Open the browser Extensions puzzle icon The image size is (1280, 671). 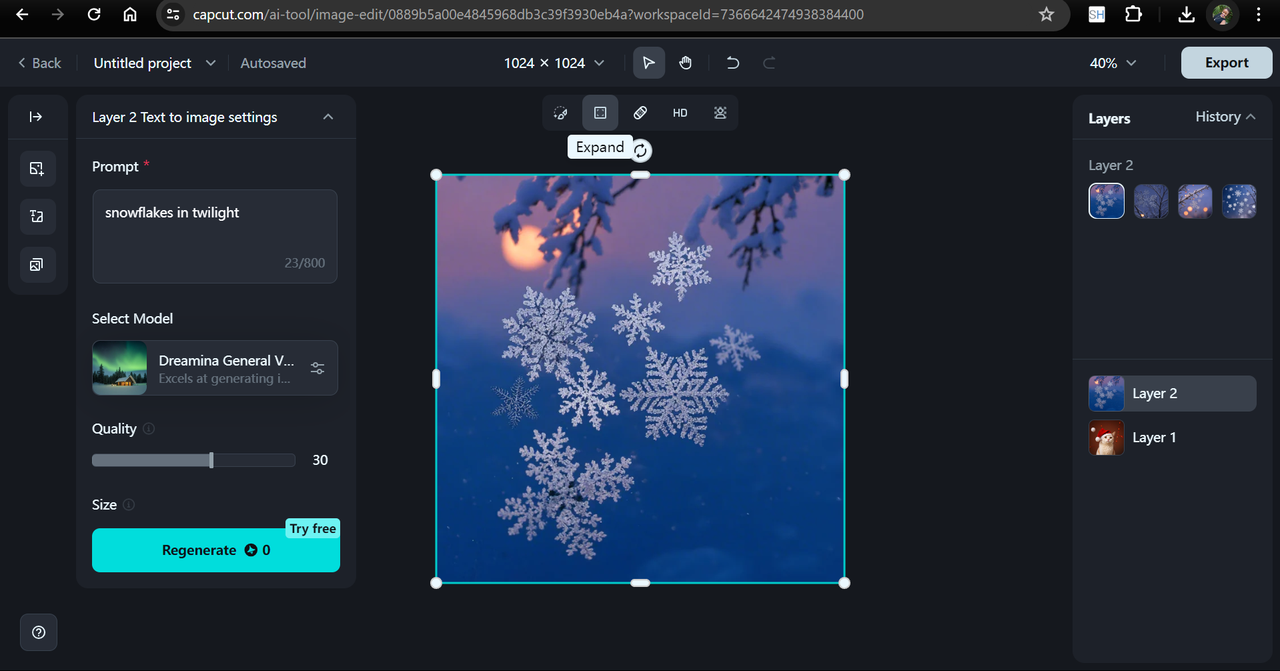click(x=1133, y=15)
